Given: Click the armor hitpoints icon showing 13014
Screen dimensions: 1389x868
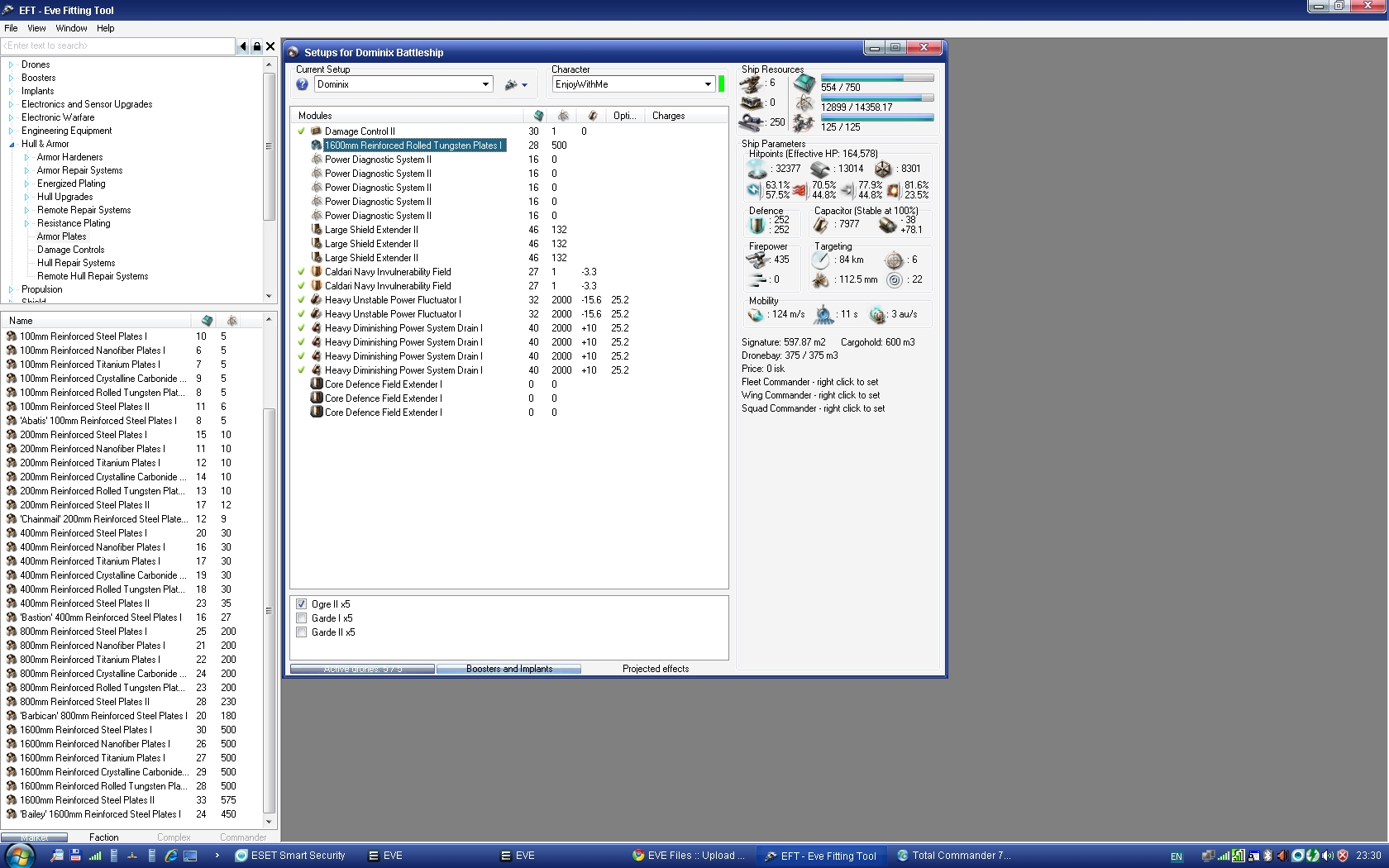Looking at the screenshot, I should (x=820, y=169).
